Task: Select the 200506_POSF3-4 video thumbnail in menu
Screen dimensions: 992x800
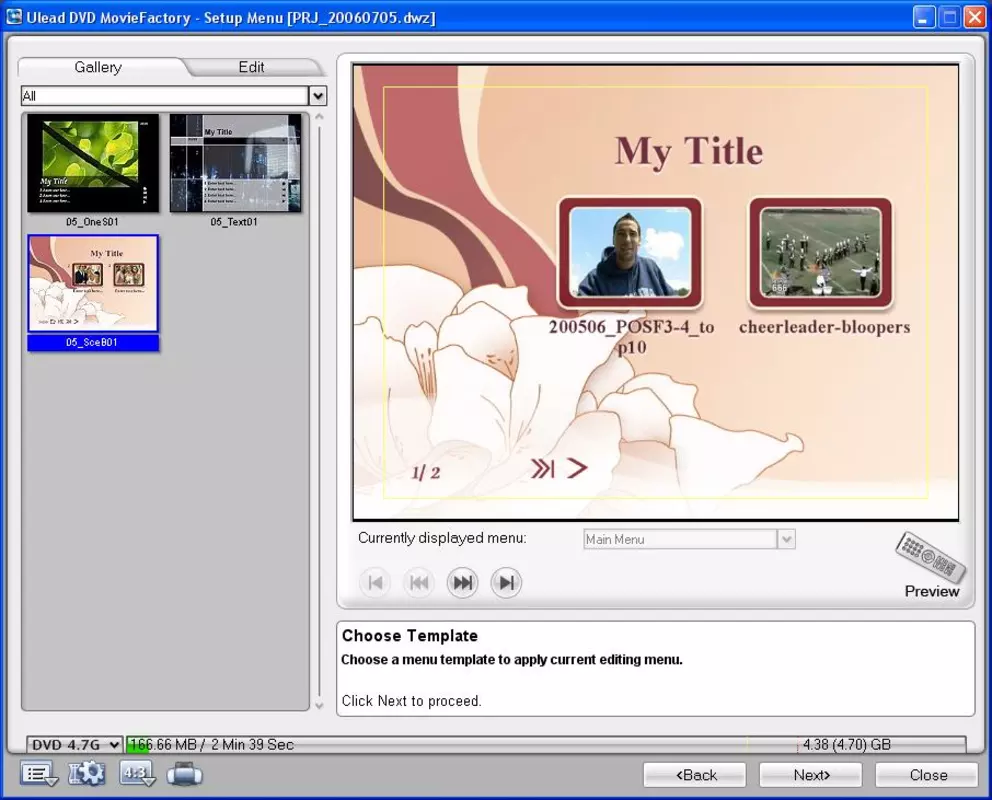Action: tap(629, 252)
